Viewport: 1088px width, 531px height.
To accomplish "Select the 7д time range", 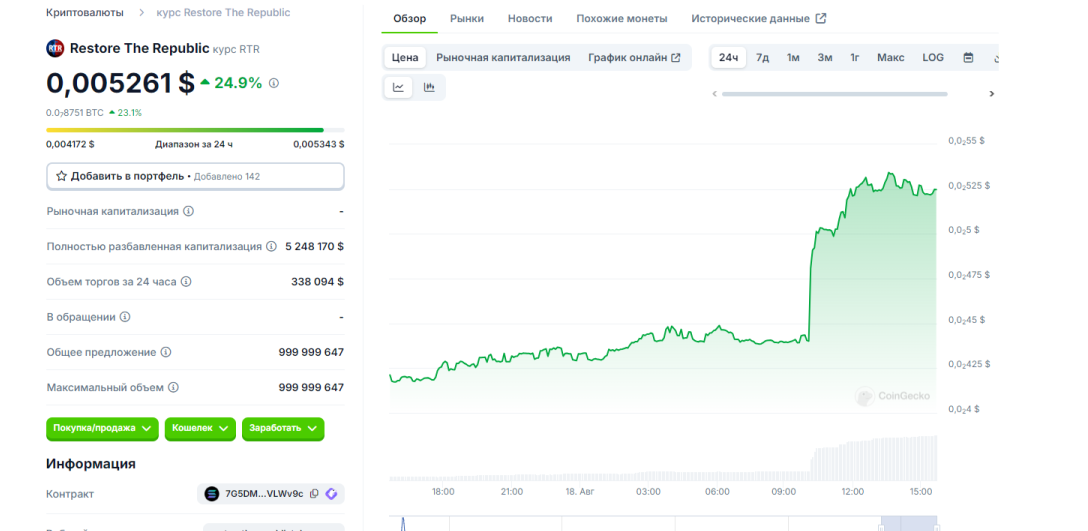I will tap(762, 57).
